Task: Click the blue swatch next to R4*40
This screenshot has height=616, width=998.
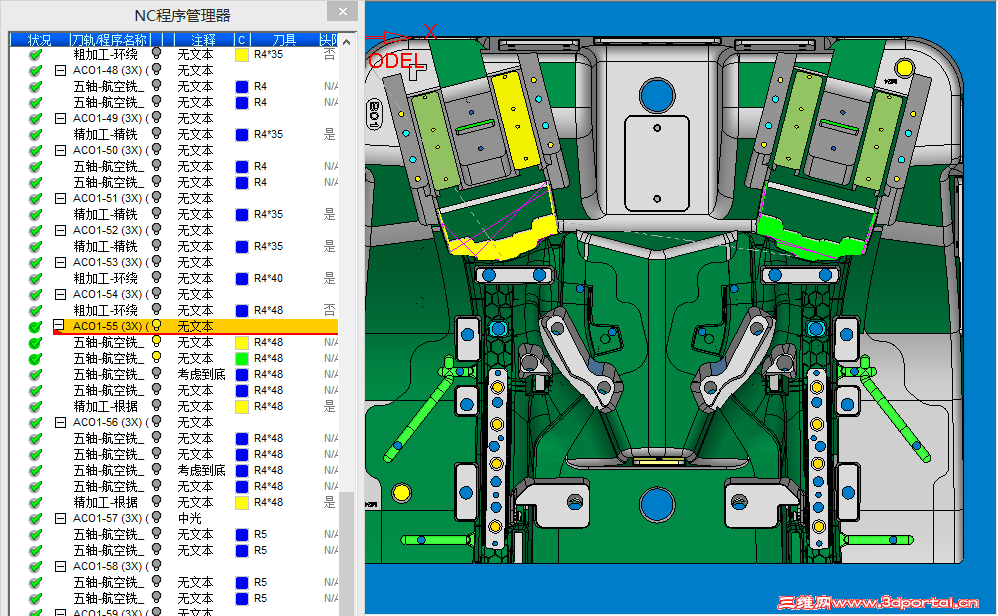Action: pos(242,279)
